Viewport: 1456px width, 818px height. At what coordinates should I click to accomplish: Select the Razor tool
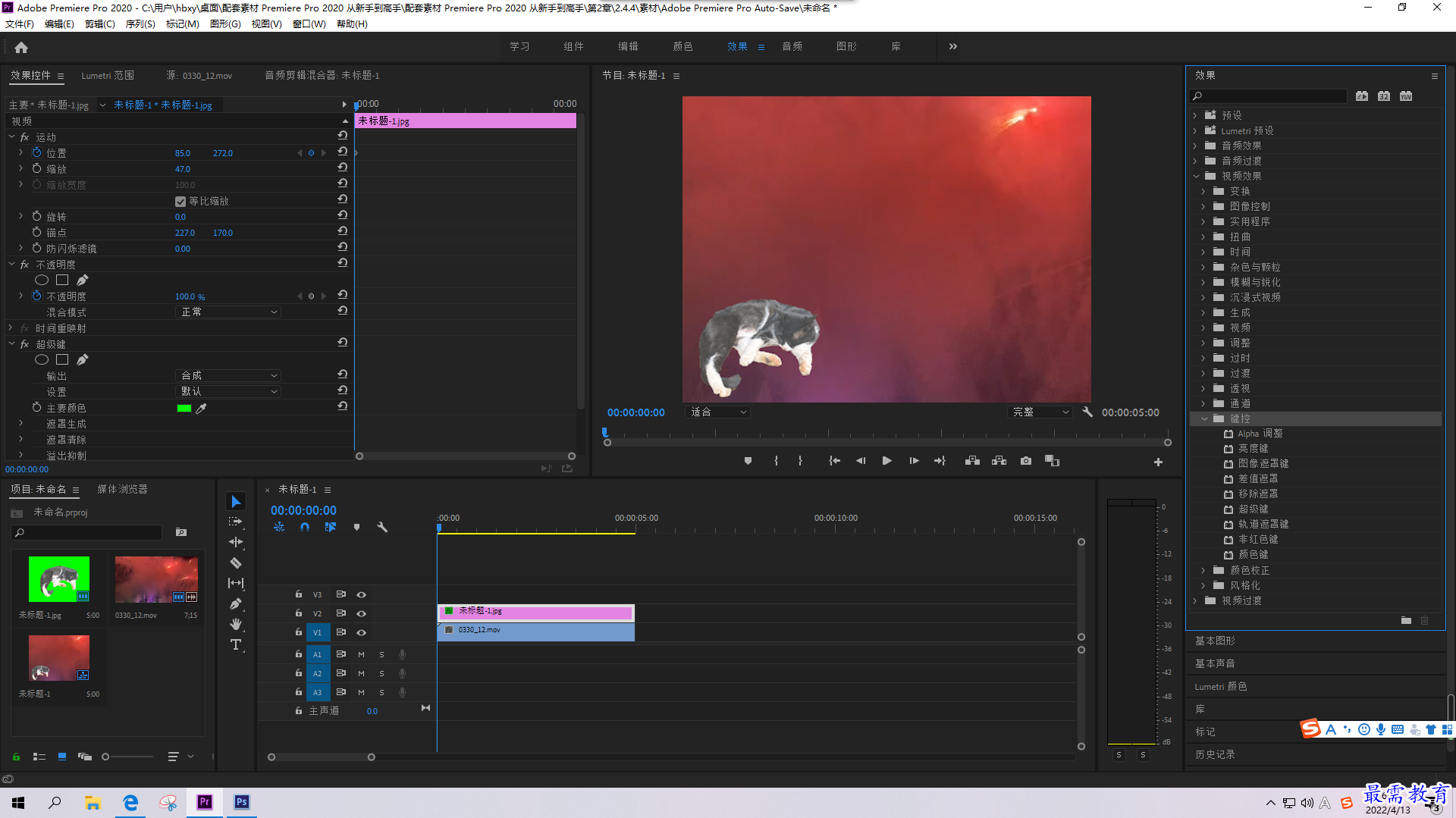click(236, 563)
